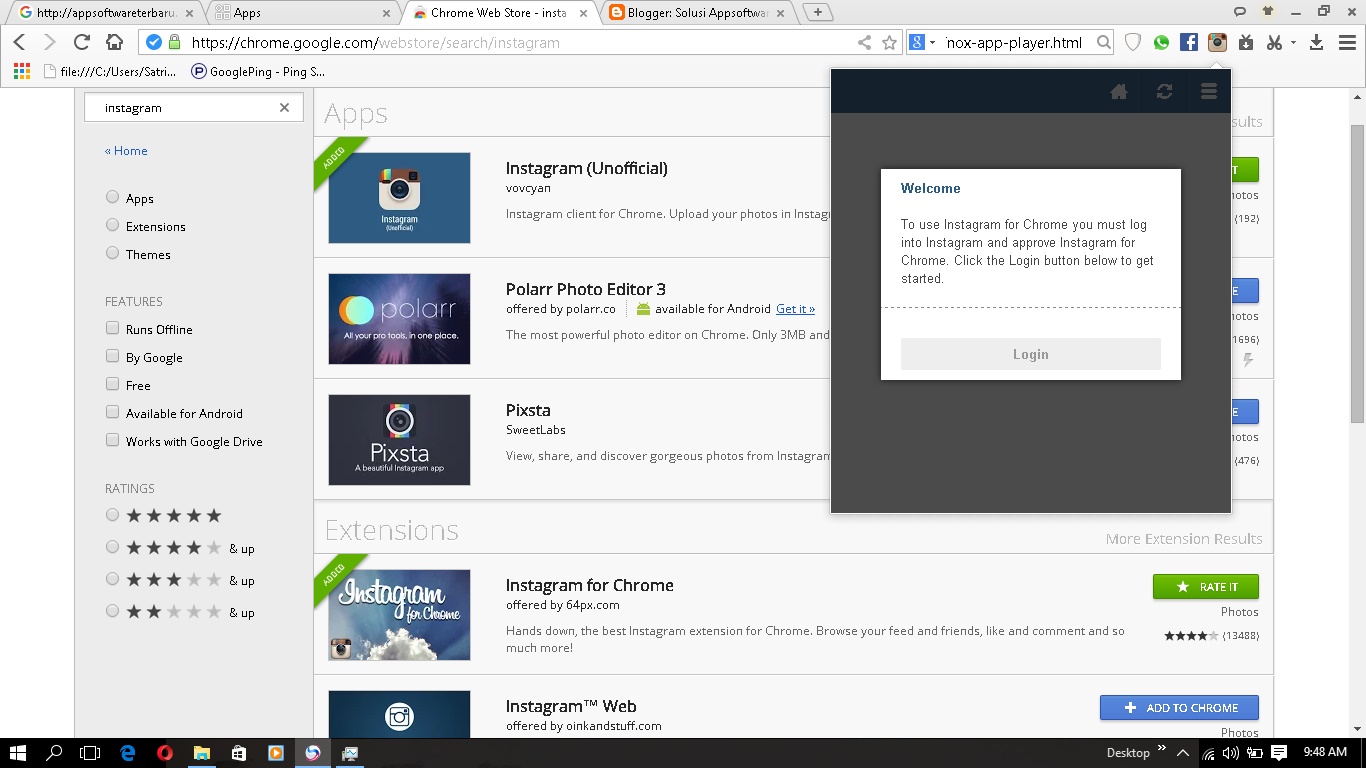Open the Pixsta app thumbnail

[399, 440]
